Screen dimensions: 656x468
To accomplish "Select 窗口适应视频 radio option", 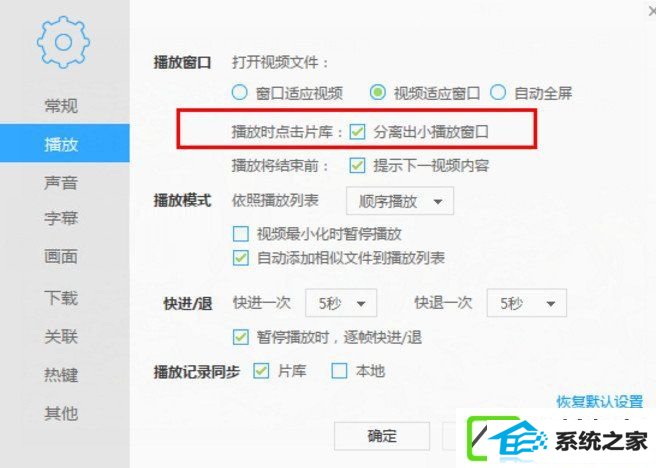I will (x=239, y=92).
